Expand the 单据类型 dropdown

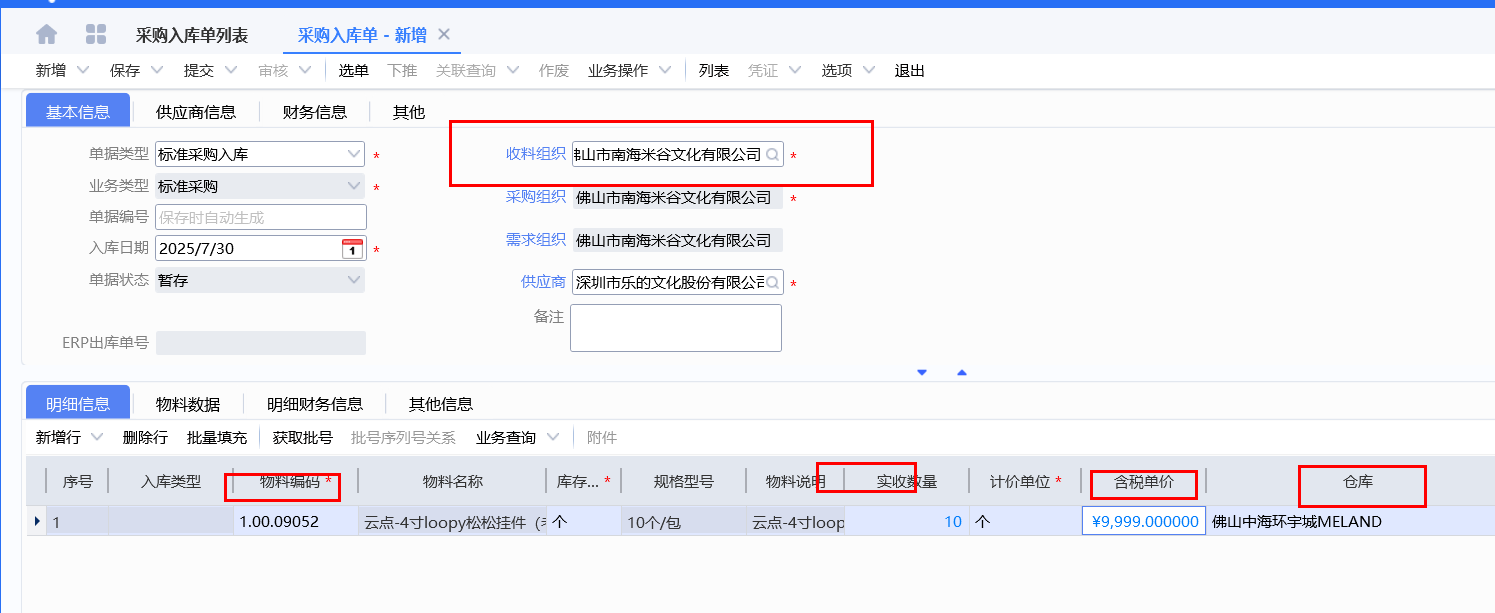354,155
